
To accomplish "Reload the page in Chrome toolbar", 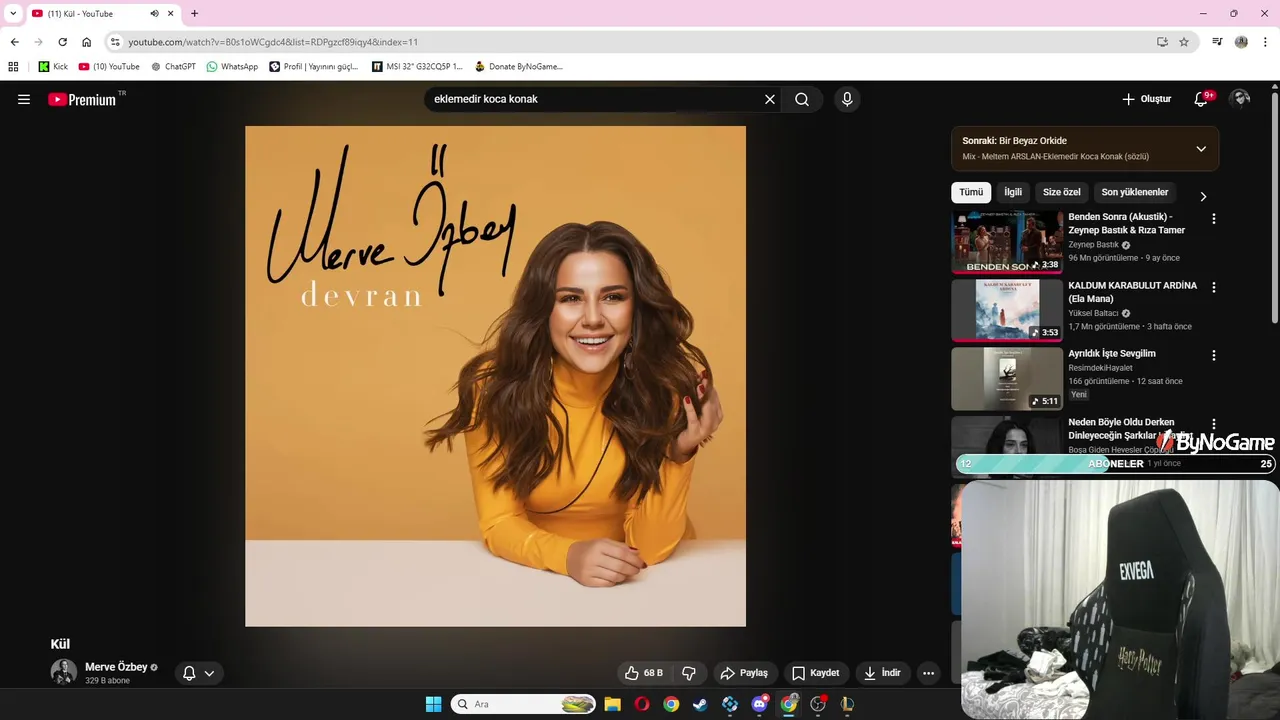I will coord(62,42).
